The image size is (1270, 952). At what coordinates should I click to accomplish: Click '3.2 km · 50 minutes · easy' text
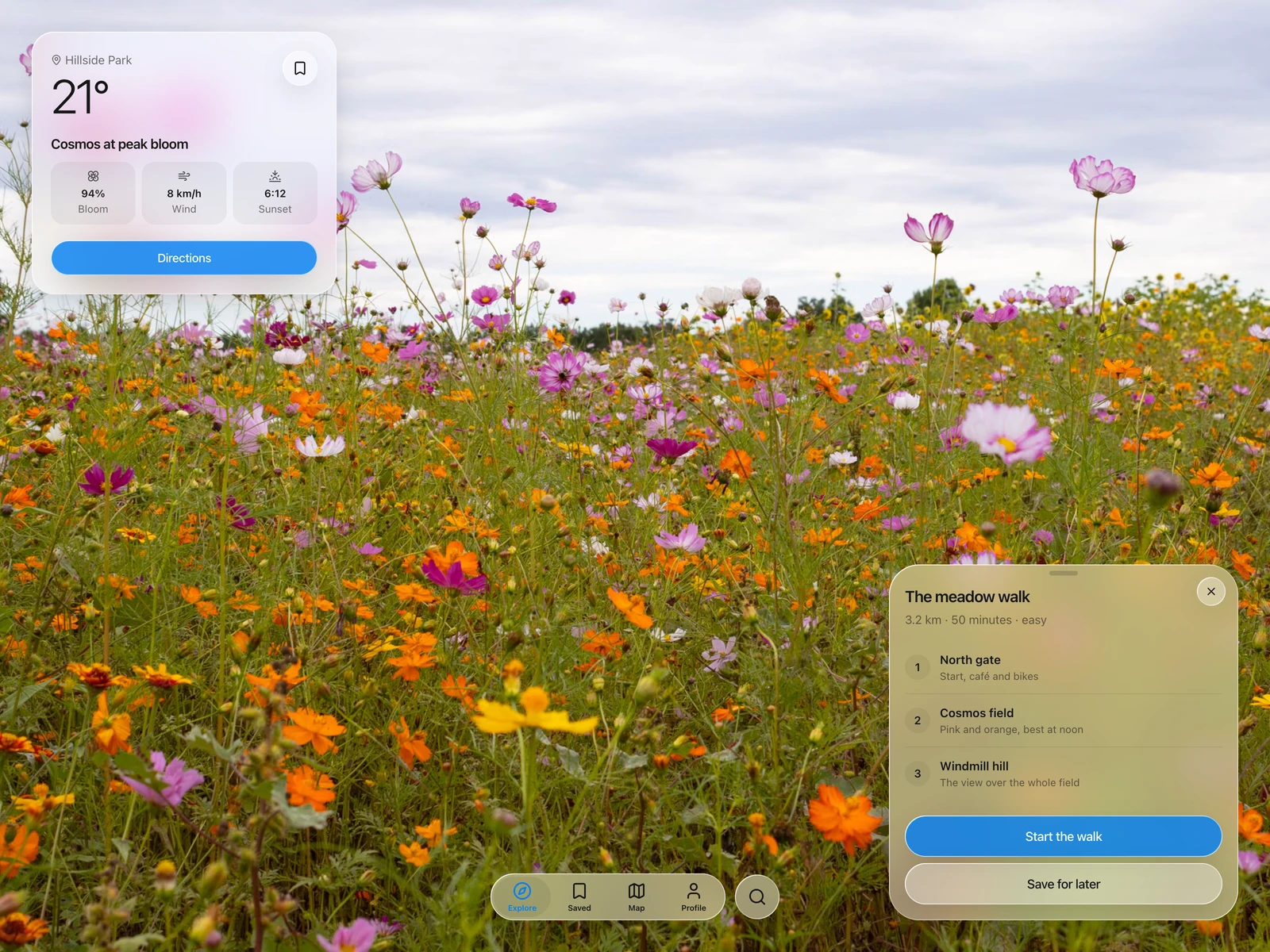tap(976, 620)
